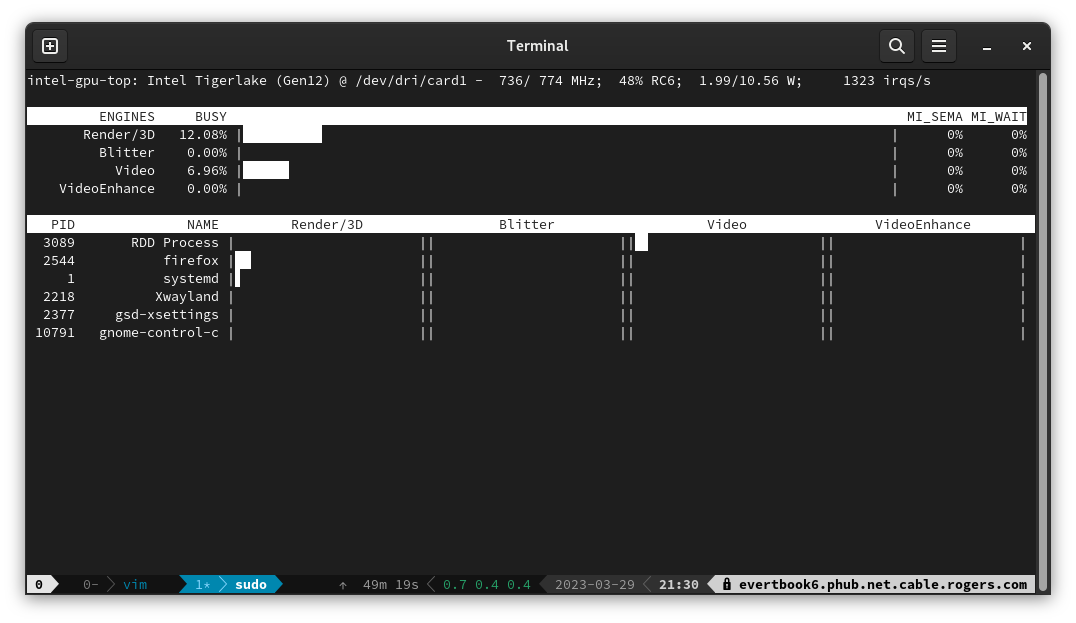Click the 1323 irqs/s reading
Viewport: 1076px width, 623px height.
point(887,80)
